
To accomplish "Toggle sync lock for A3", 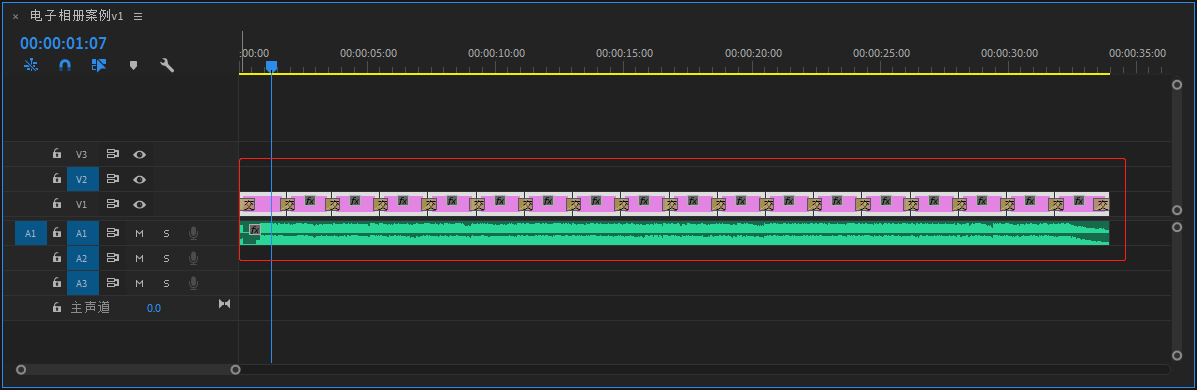I will tap(113, 283).
